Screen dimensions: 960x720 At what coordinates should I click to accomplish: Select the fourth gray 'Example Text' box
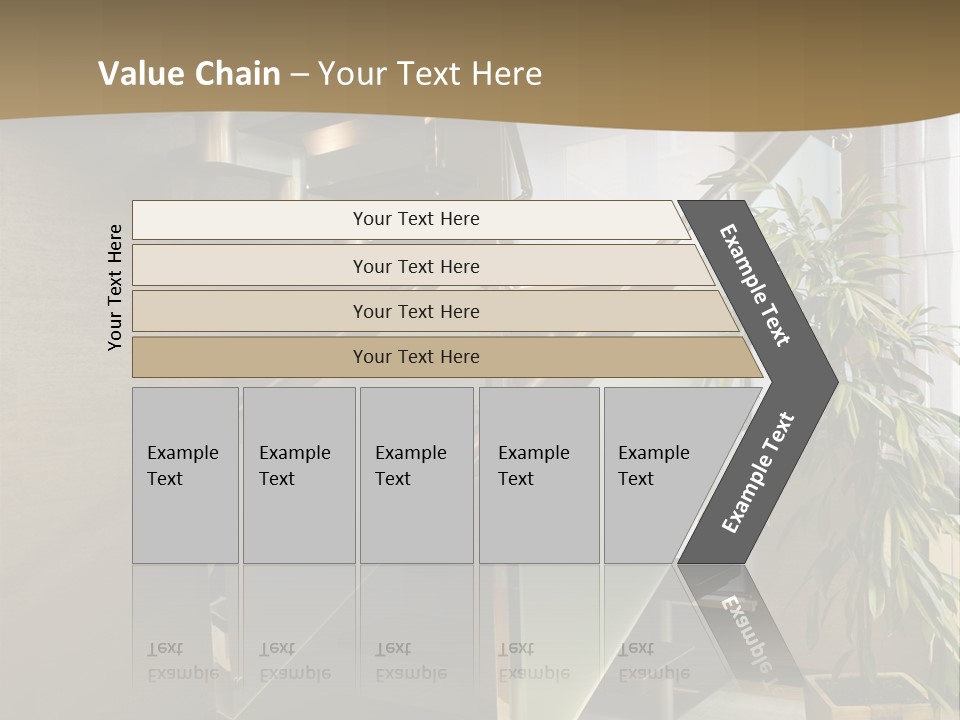pos(539,475)
